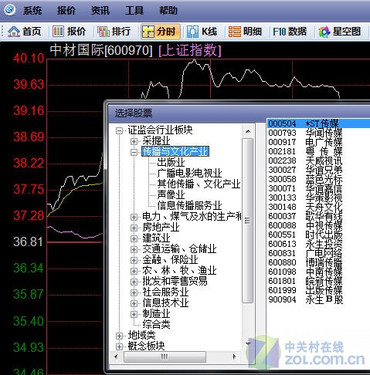Open the 系统 menu
Image resolution: width=370 pixels, height=375 pixels.
(x=32, y=10)
